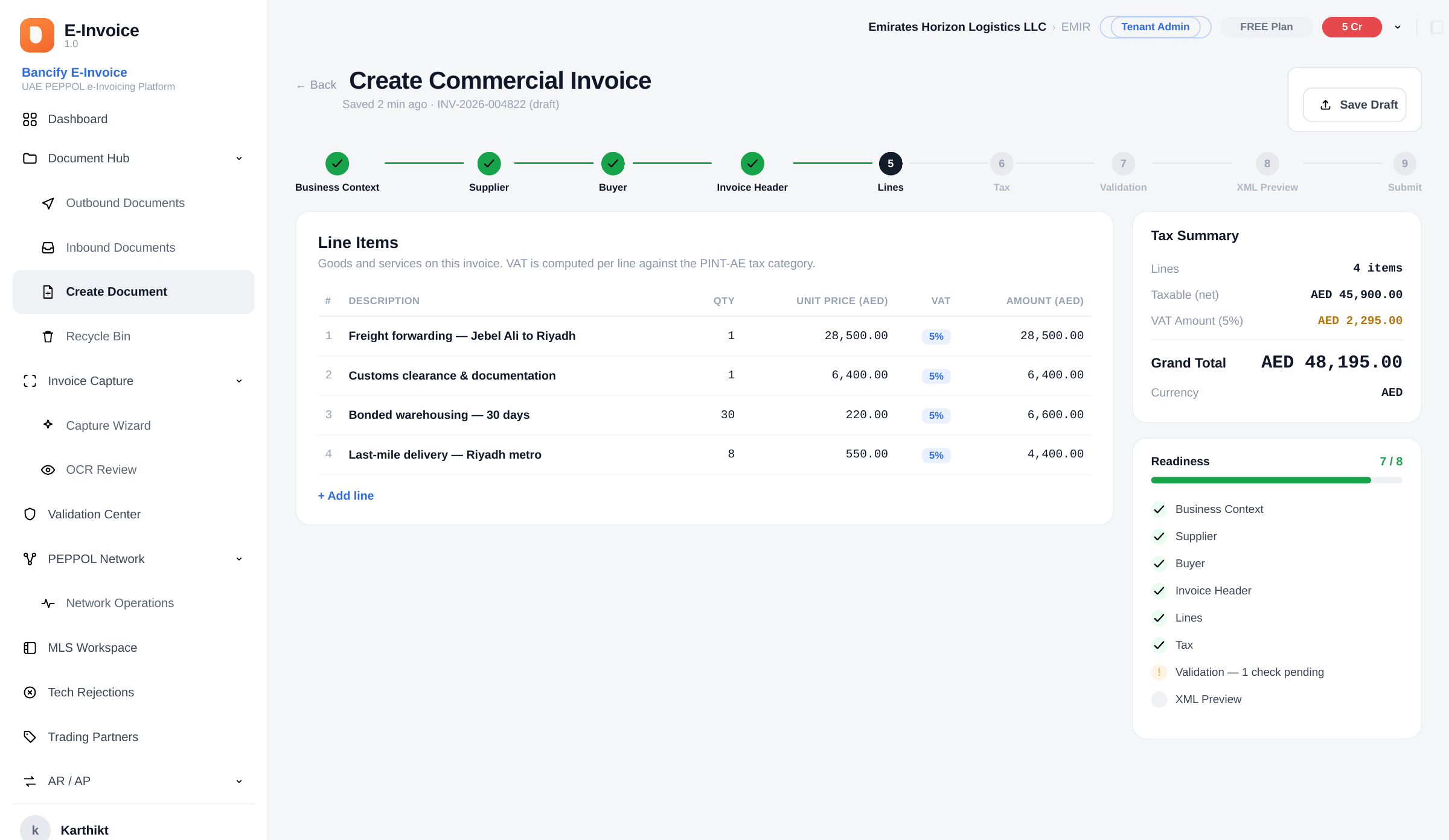Click the Capture Wizard sparkle icon
This screenshot has height=840, width=1449.
[48, 424]
